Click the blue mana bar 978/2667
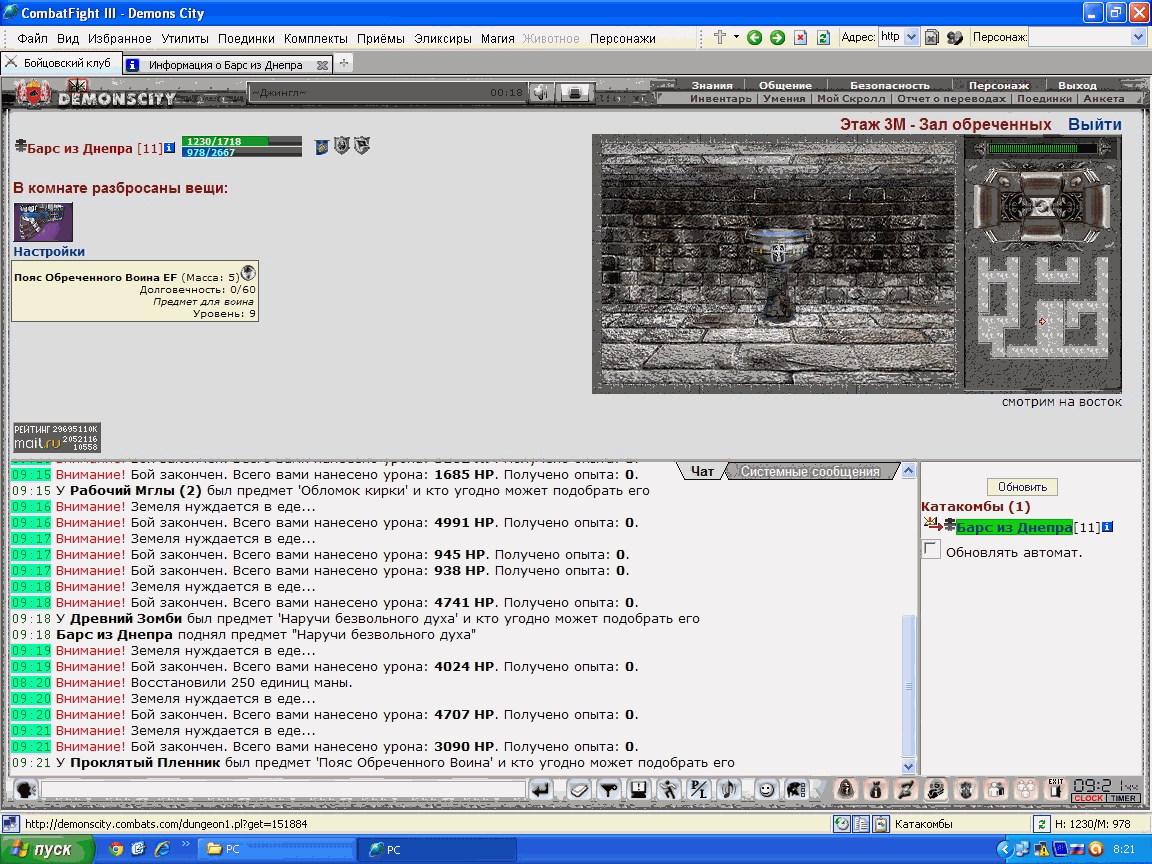The image size is (1152, 864). (242, 152)
